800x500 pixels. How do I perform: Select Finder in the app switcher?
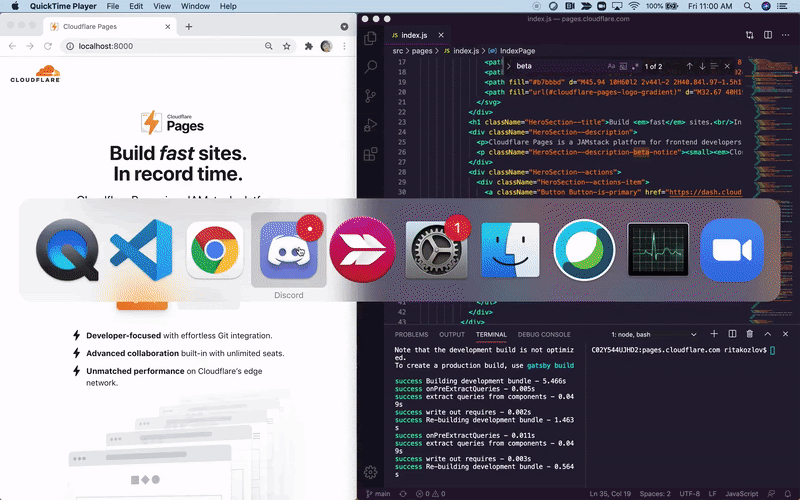[510, 250]
